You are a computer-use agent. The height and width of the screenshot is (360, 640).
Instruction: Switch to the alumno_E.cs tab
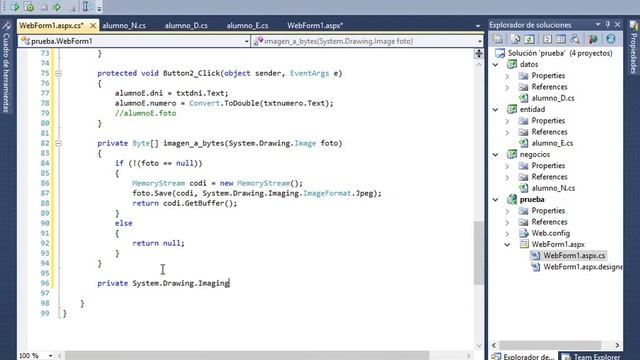click(247, 25)
